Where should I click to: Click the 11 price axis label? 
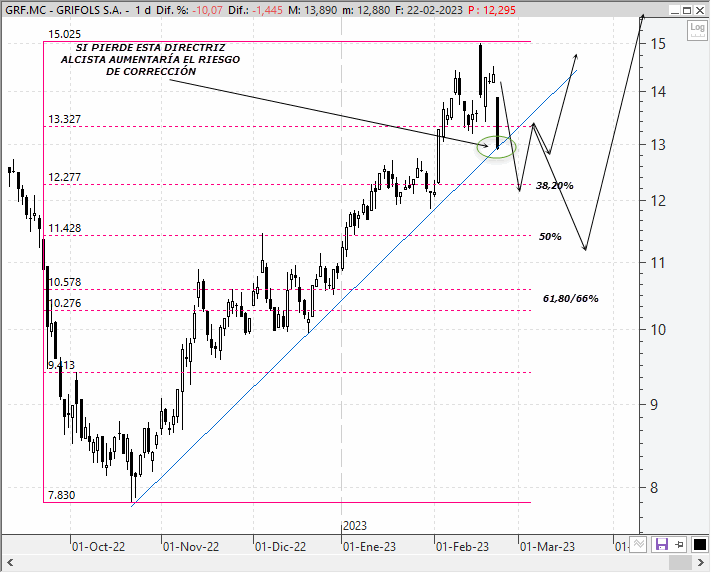[657, 263]
